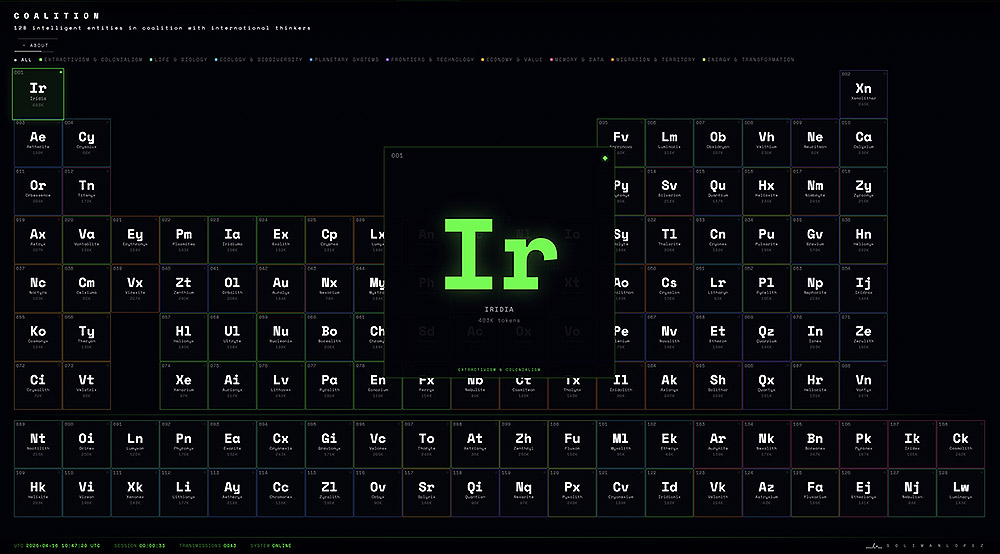Enable the Planetary Systems filter
This screenshot has width=1000, height=554.
tap(346, 60)
